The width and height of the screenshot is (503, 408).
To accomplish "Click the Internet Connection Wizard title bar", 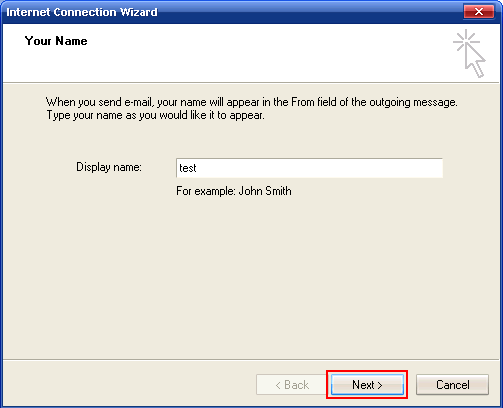I will click(233, 12).
